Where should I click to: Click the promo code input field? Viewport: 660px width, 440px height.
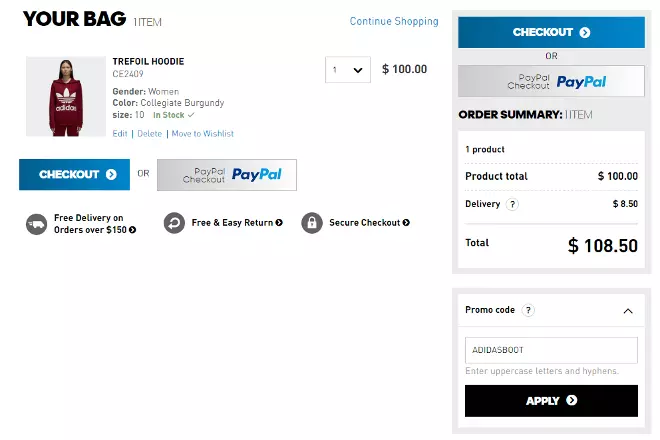click(551, 350)
